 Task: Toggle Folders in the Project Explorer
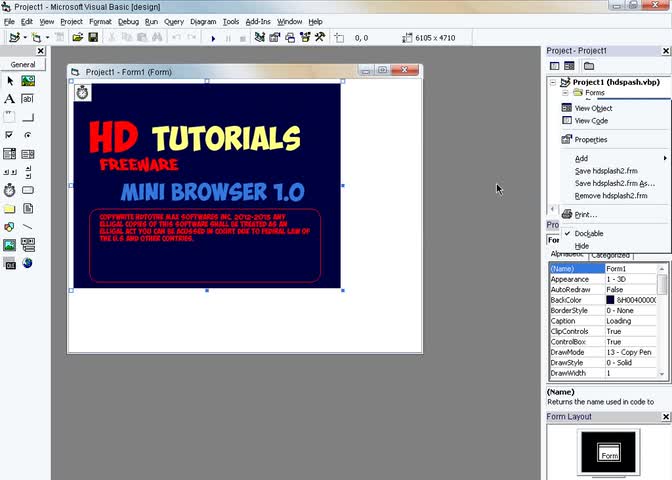[x=589, y=66]
